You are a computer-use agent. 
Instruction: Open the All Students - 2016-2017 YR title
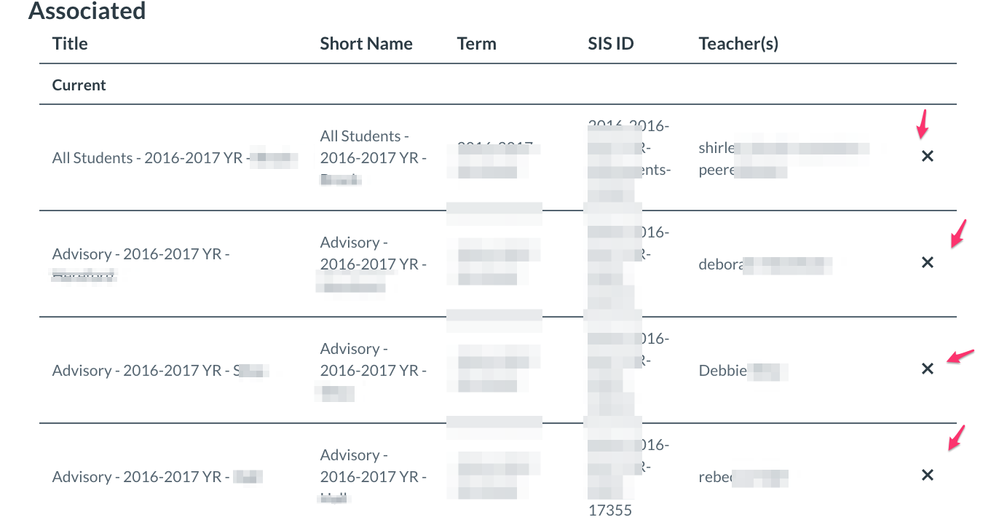(175, 158)
